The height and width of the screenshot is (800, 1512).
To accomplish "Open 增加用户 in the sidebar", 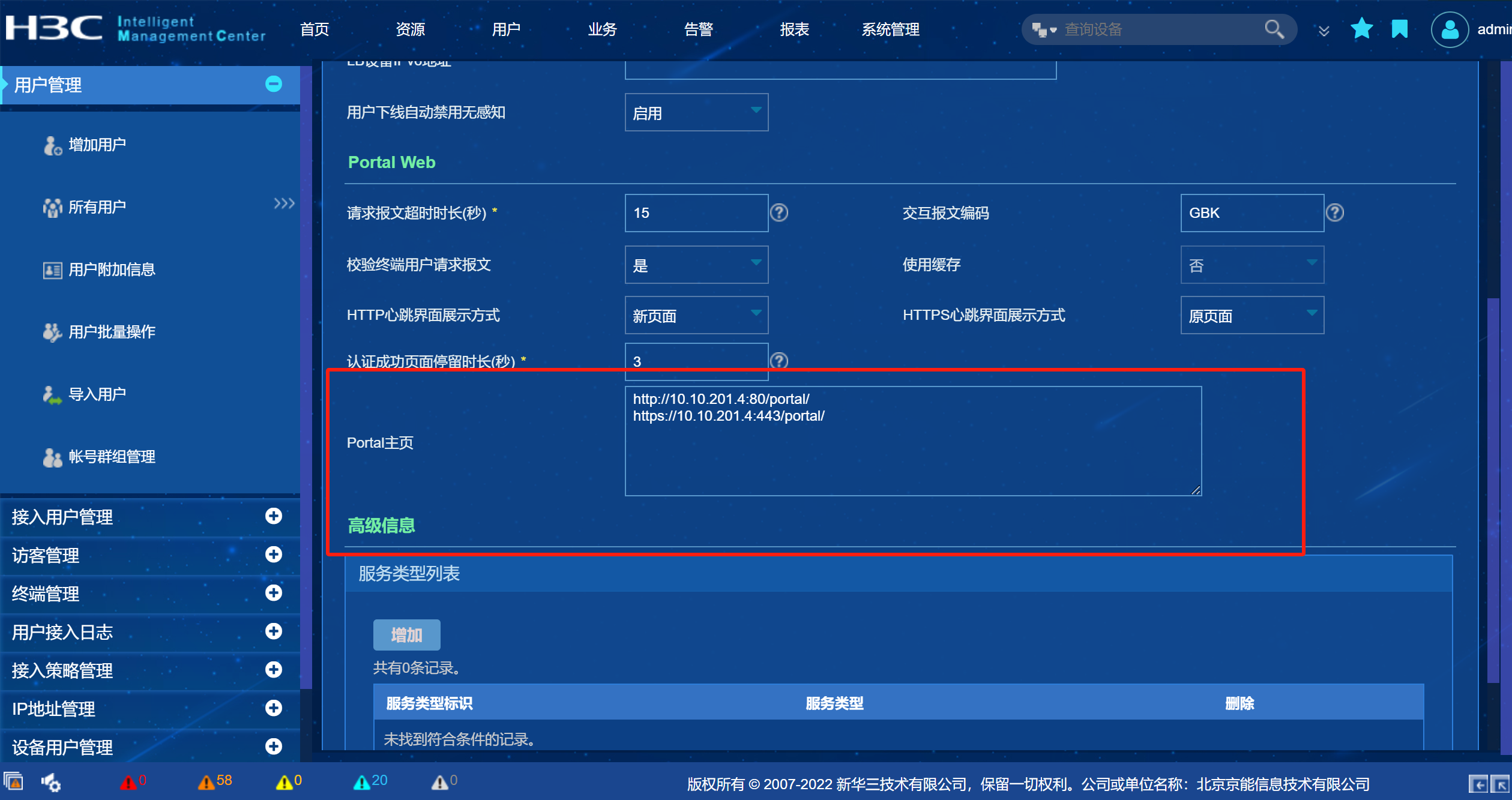I will pos(97,145).
